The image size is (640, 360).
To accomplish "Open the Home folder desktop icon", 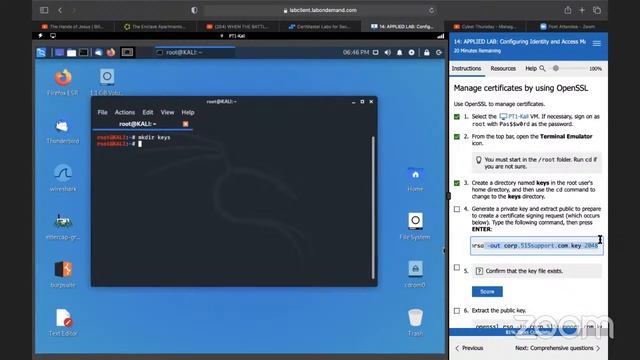I will 415,179.
